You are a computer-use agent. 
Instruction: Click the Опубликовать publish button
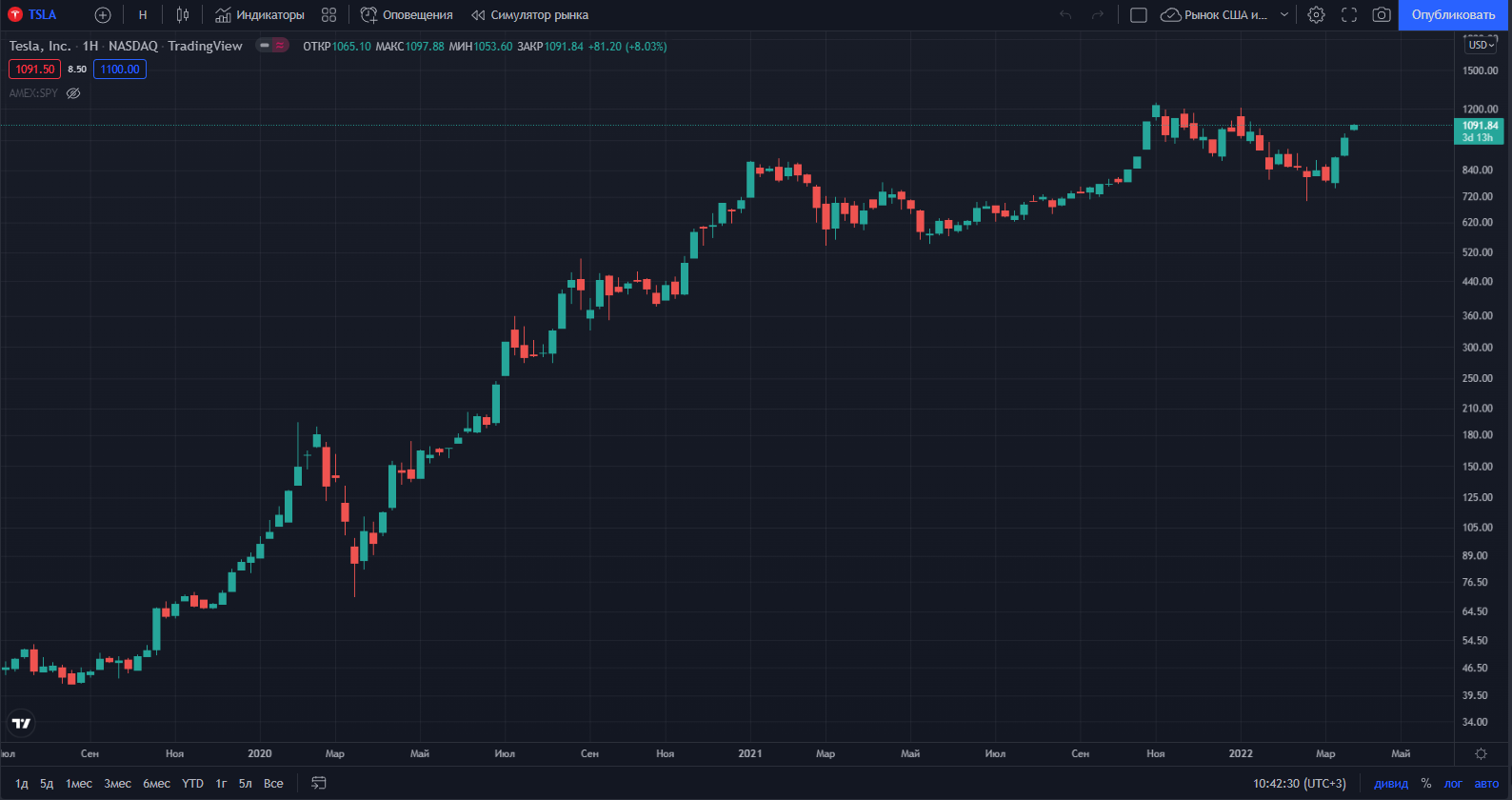tap(1453, 15)
